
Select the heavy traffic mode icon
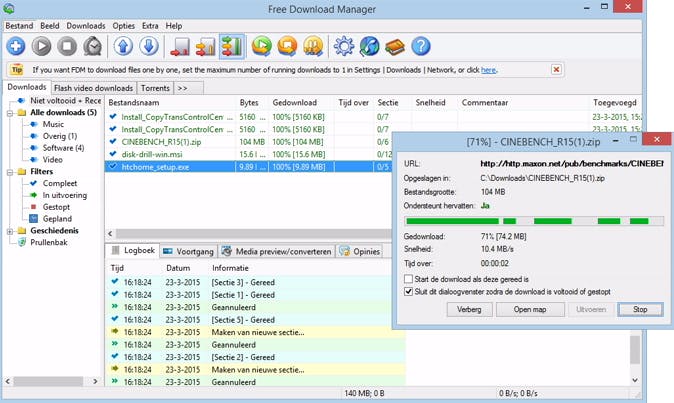(232, 46)
